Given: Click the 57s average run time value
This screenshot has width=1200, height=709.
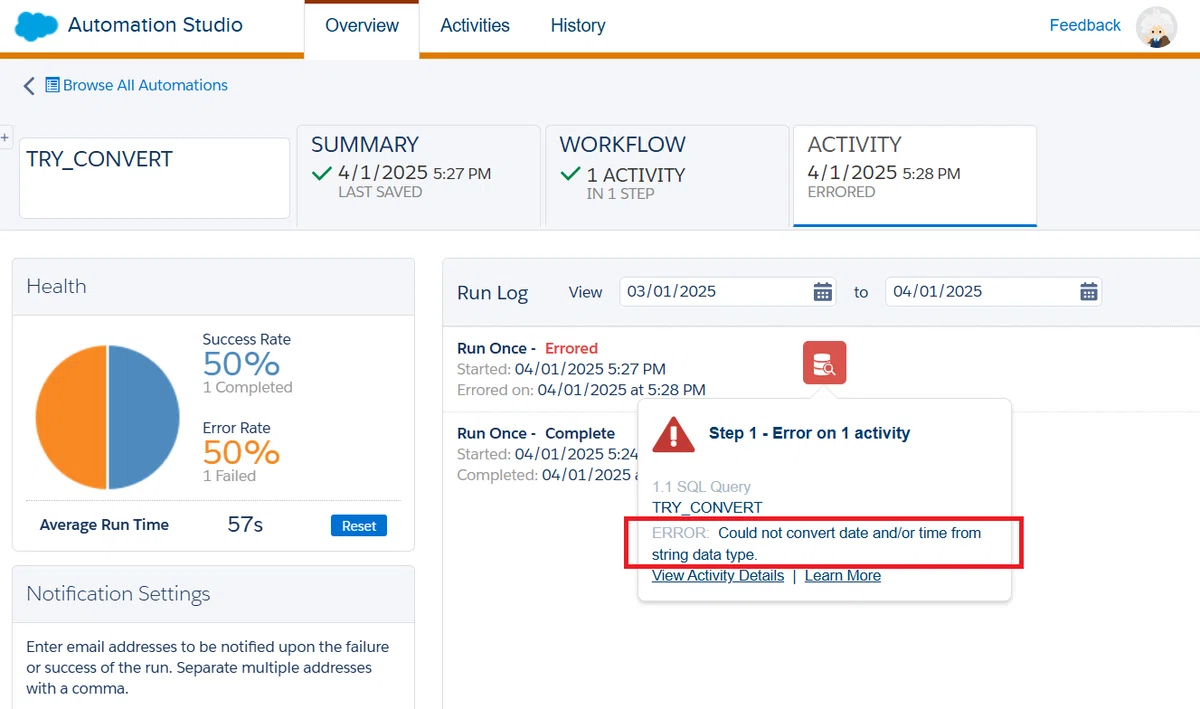Looking at the screenshot, I should (x=245, y=525).
